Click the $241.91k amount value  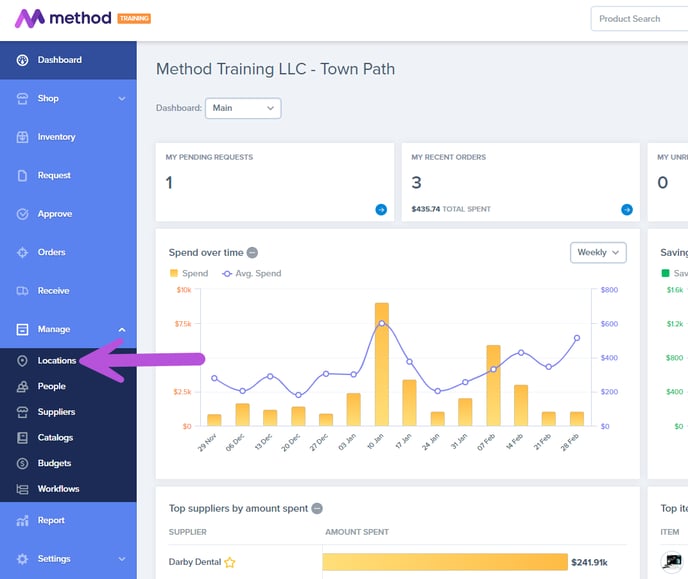(589, 562)
